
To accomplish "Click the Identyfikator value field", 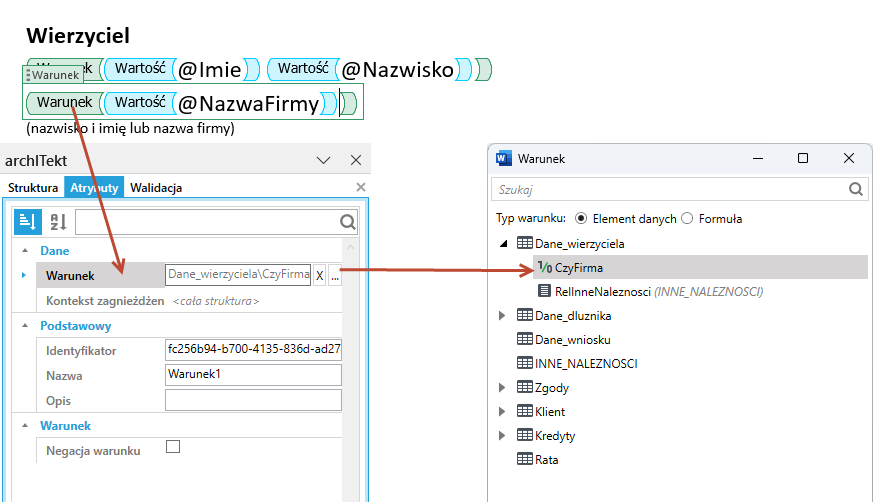I will tap(253, 349).
